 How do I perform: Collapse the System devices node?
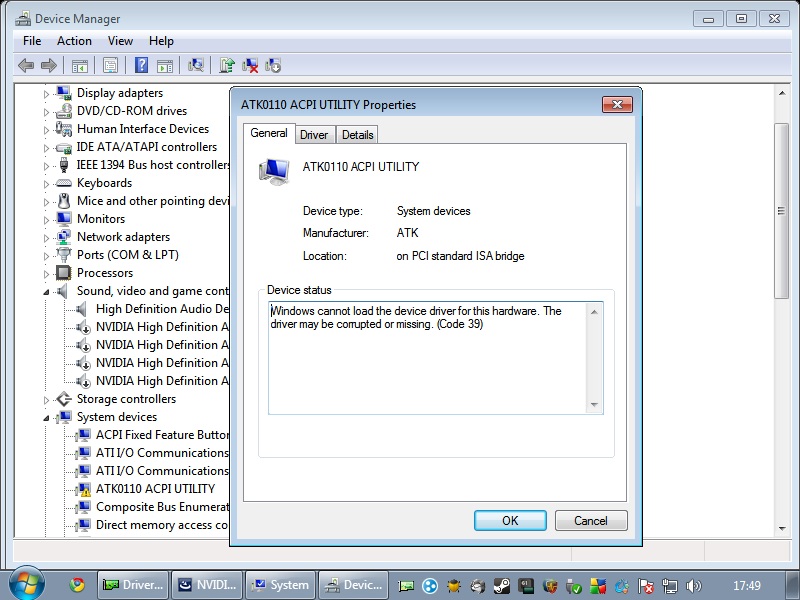[x=46, y=418]
